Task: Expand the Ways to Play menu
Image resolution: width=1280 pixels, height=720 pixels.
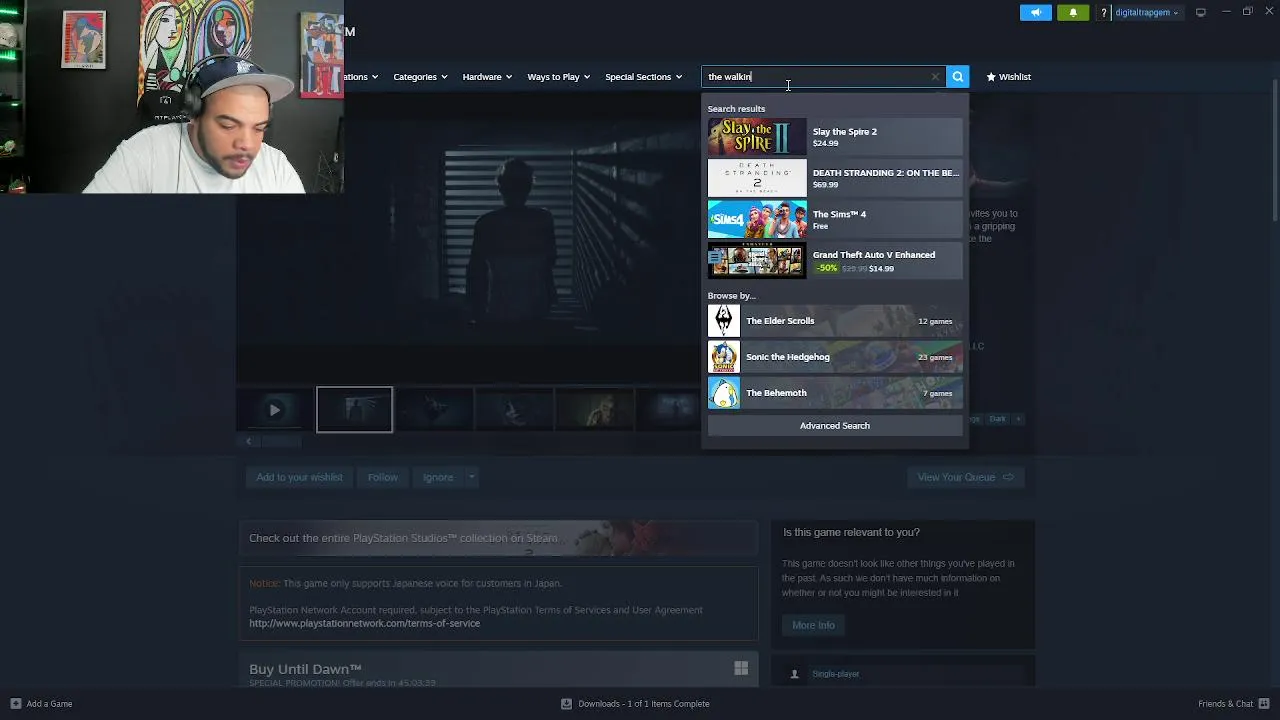Action: pyautogui.click(x=558, y=77)
